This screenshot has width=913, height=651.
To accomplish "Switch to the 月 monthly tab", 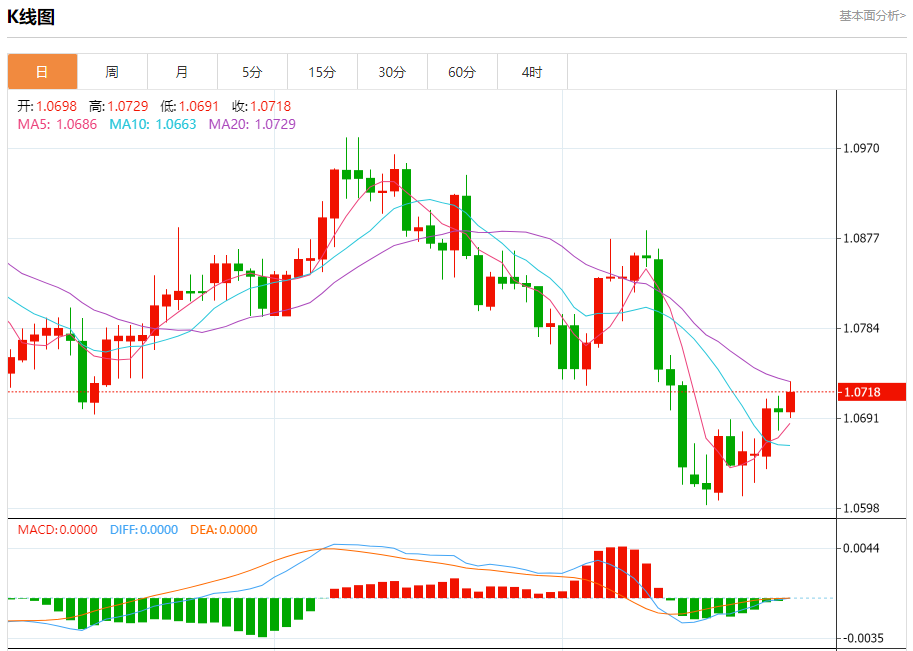I will (182, 72).
